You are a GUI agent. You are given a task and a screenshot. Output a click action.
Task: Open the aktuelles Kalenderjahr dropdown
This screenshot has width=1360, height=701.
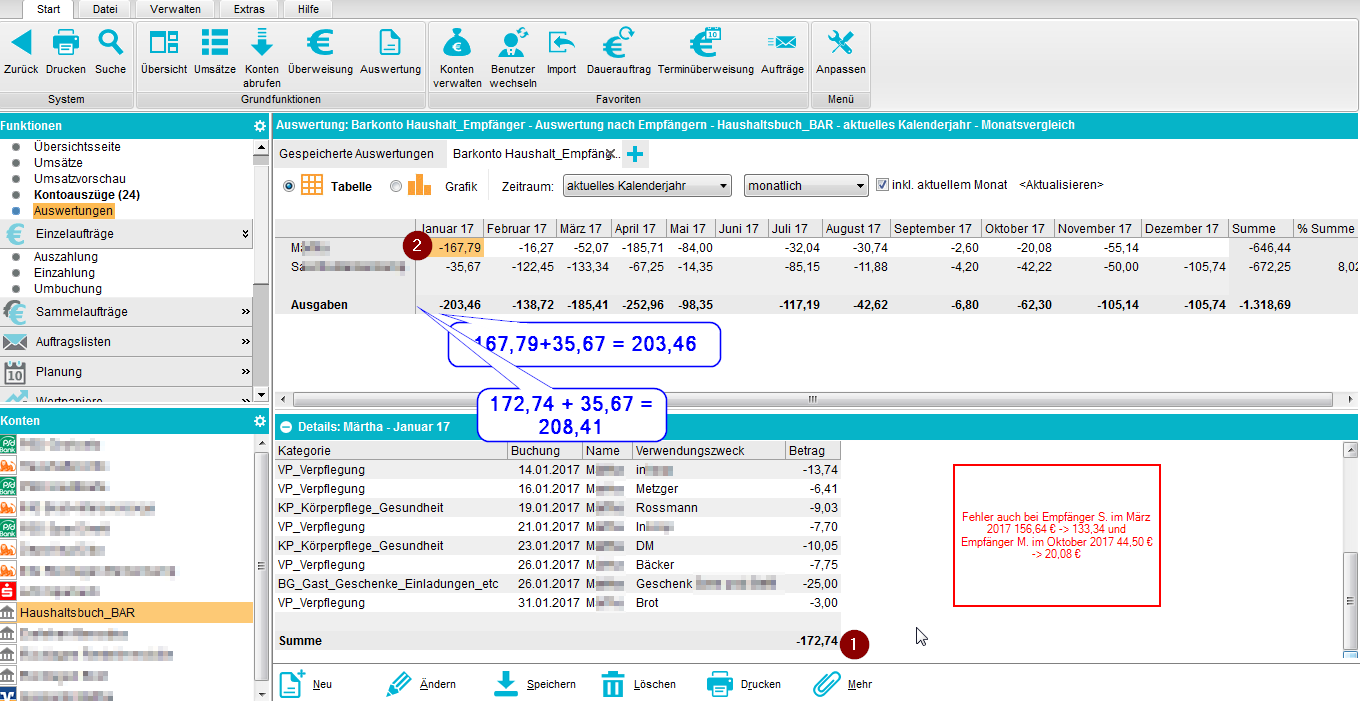tap(647, 186)
